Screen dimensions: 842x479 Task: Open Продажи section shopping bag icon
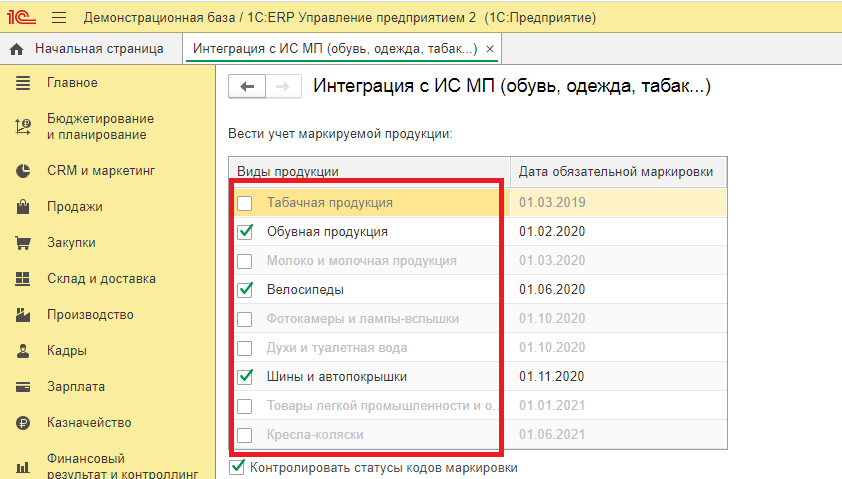pos(23,207)
